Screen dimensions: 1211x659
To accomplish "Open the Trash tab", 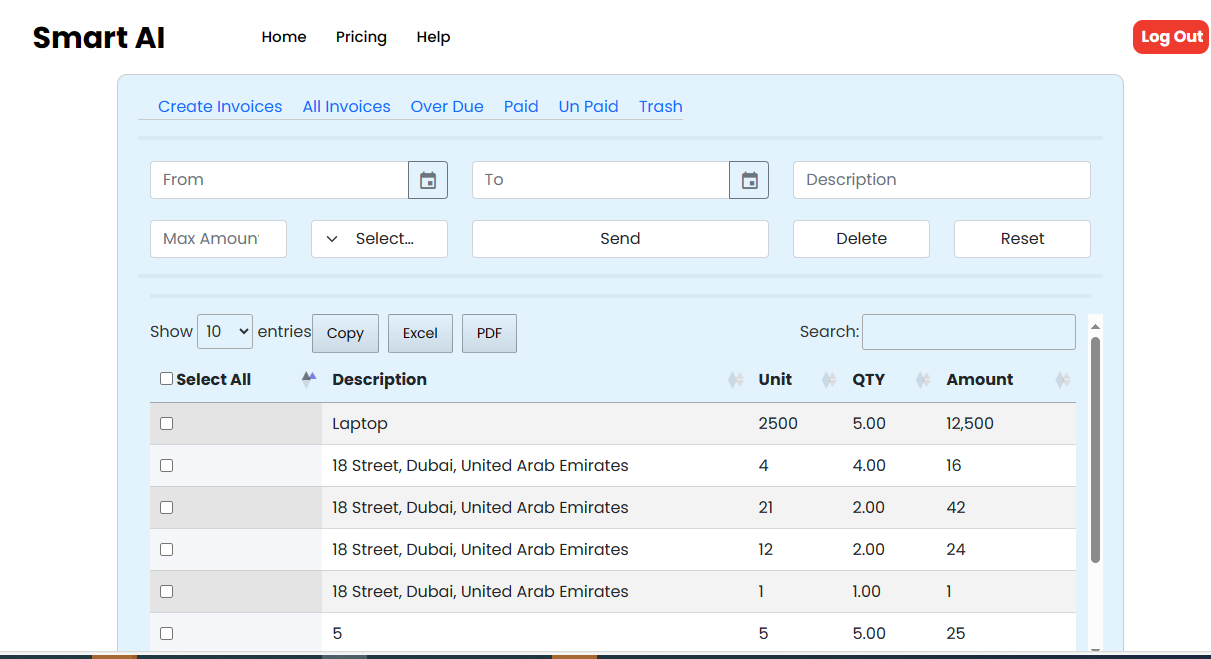I will click(x=661, y=106).
